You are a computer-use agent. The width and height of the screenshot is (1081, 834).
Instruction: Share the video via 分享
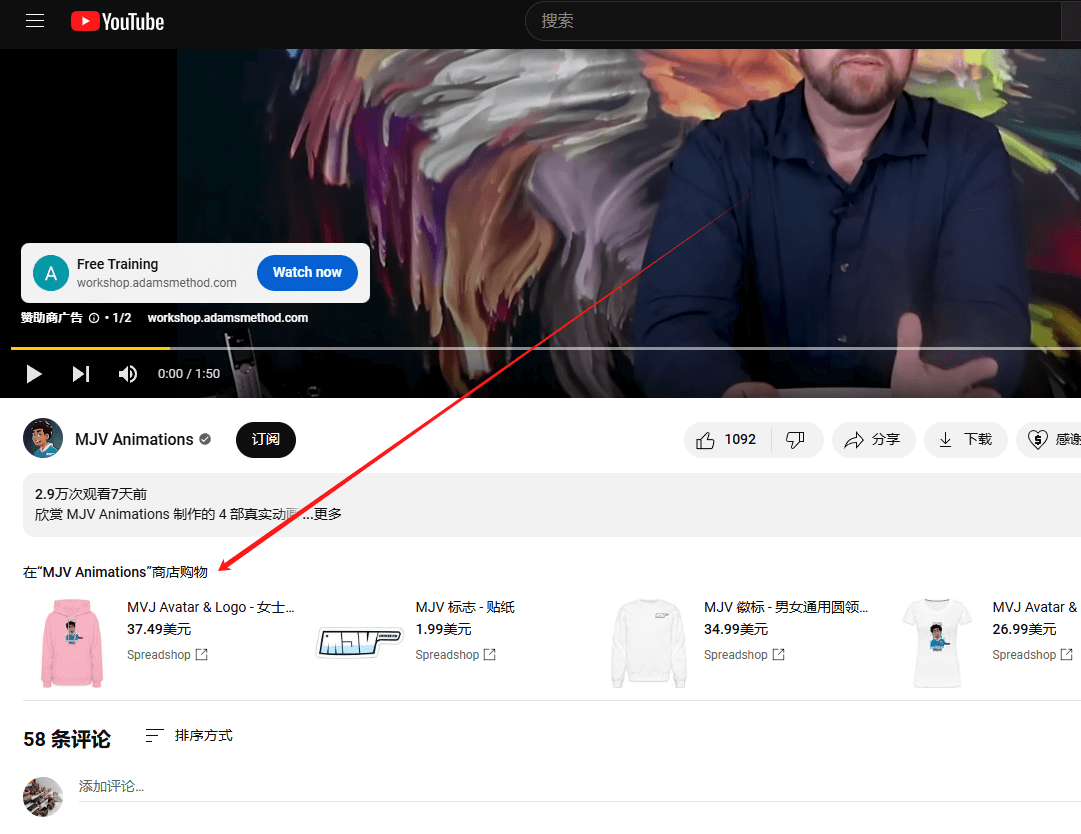(873, 440)
